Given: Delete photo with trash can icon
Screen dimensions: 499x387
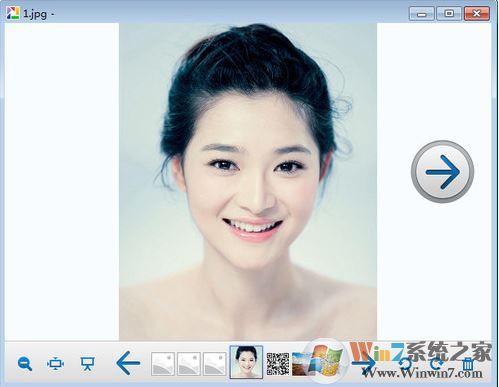Looking at the screenshot, I should tap(468, 364).
